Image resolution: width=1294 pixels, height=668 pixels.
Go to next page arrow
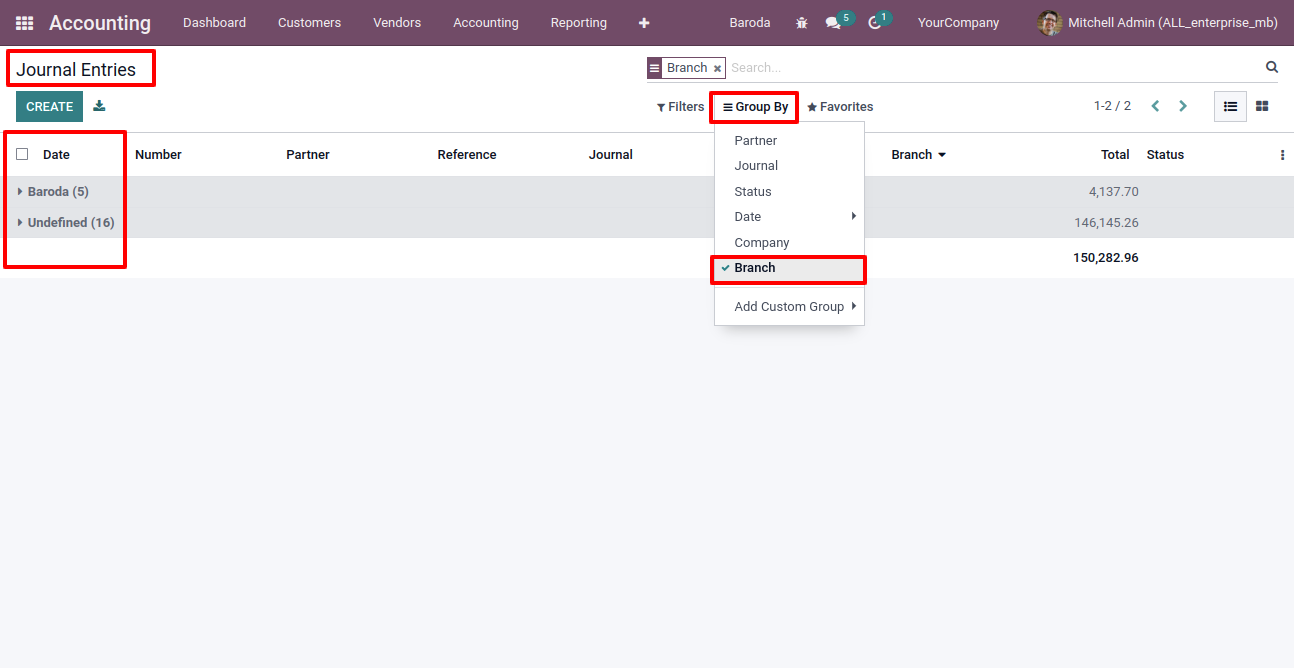point(1183,106)
